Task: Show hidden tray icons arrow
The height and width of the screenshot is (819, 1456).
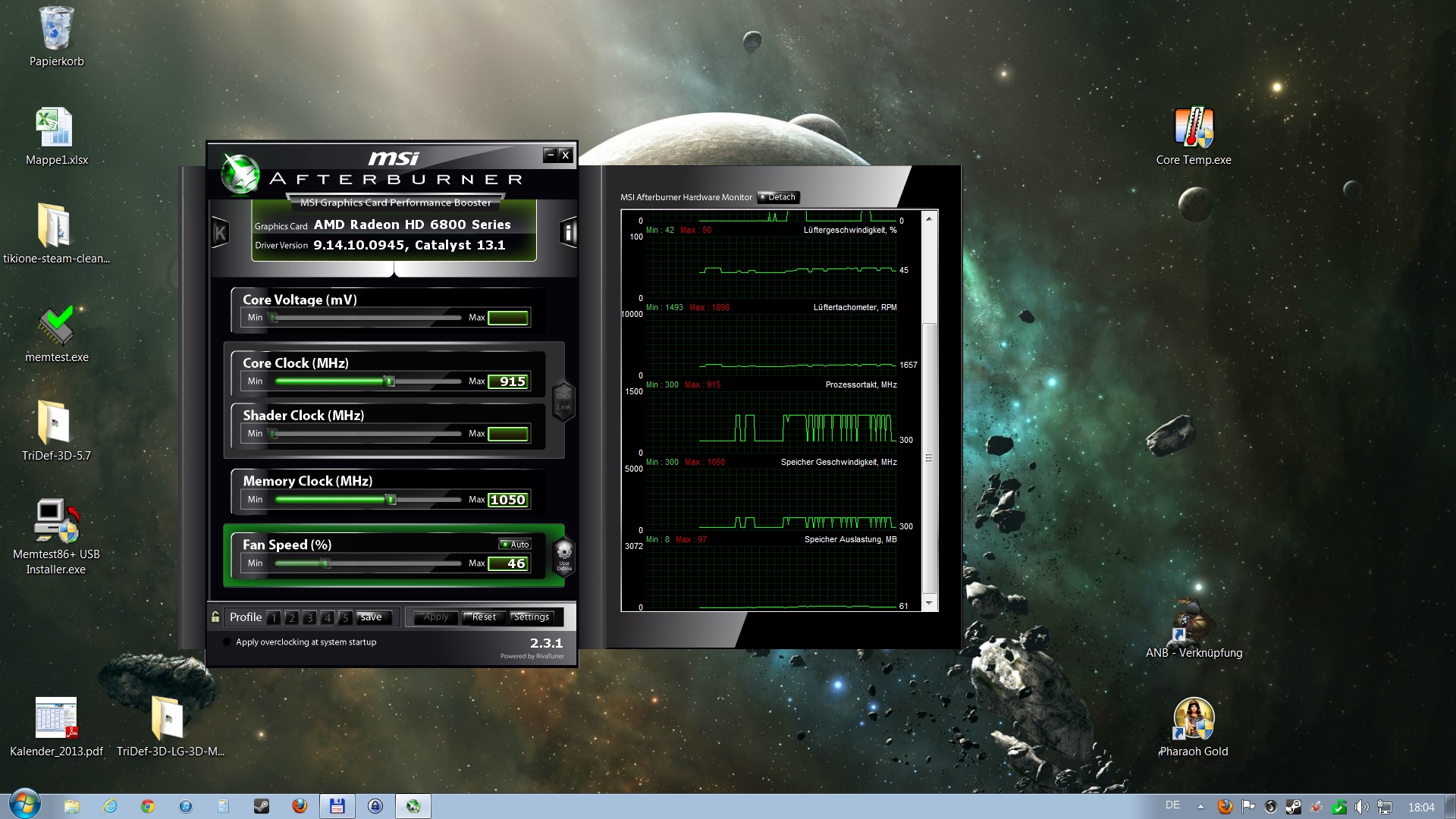Action: (1200, 806)
